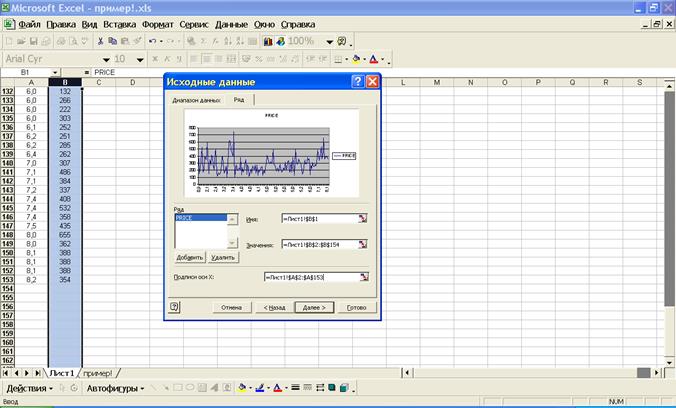Open the zoom 100% dropdown

pyautogui.click(x=330, y=42)
